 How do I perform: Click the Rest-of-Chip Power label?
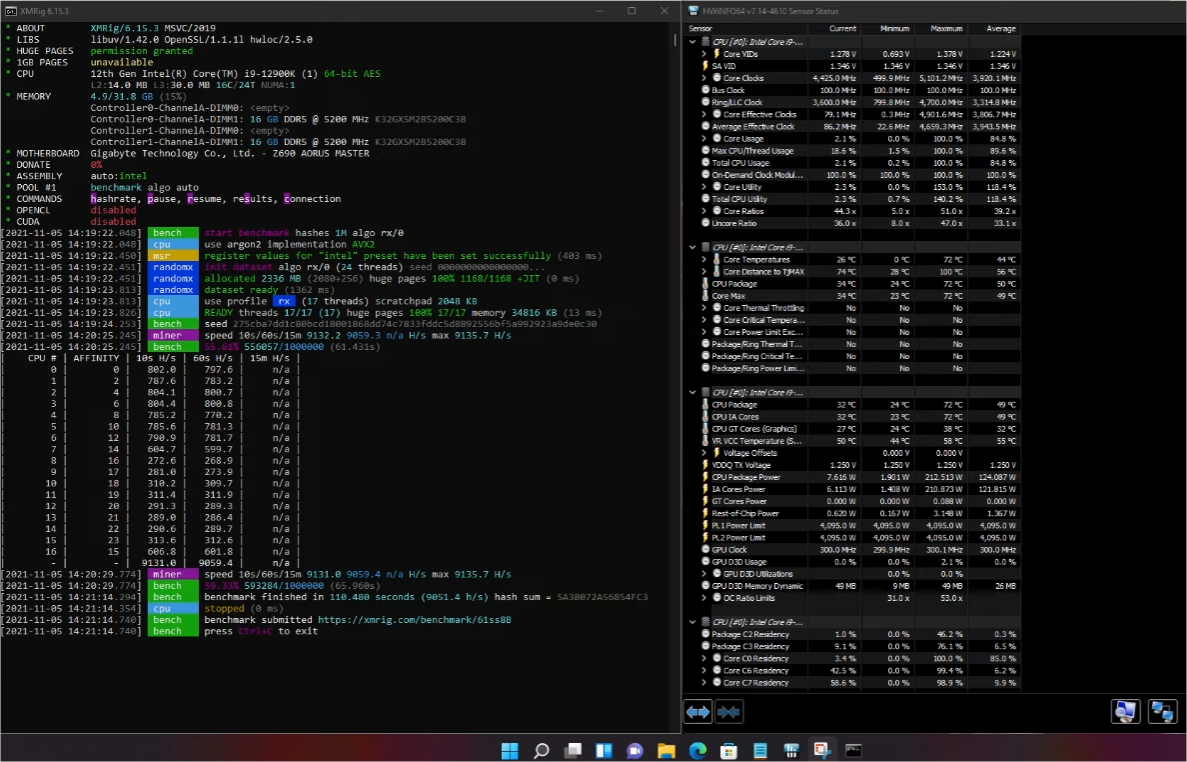pyautogui.click(x=745, y=514)
